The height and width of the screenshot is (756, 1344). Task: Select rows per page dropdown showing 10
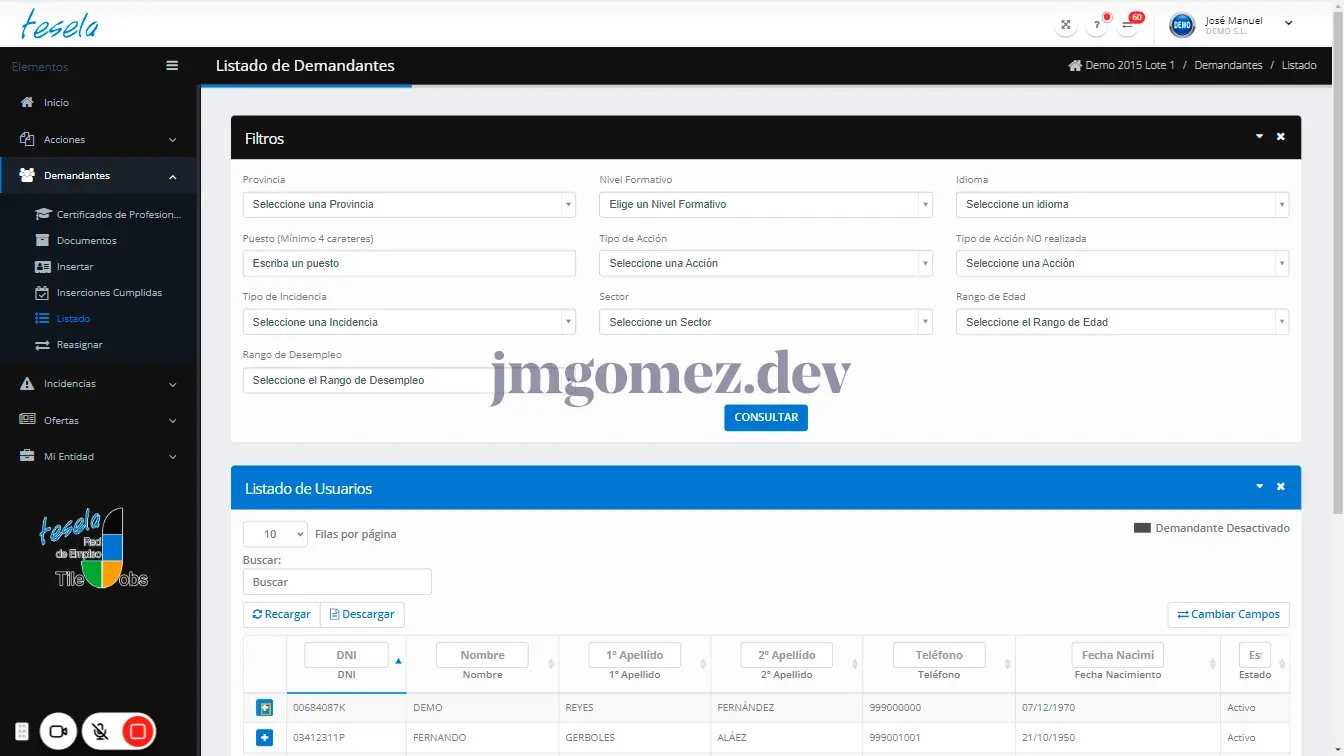[x=275, y=534]
